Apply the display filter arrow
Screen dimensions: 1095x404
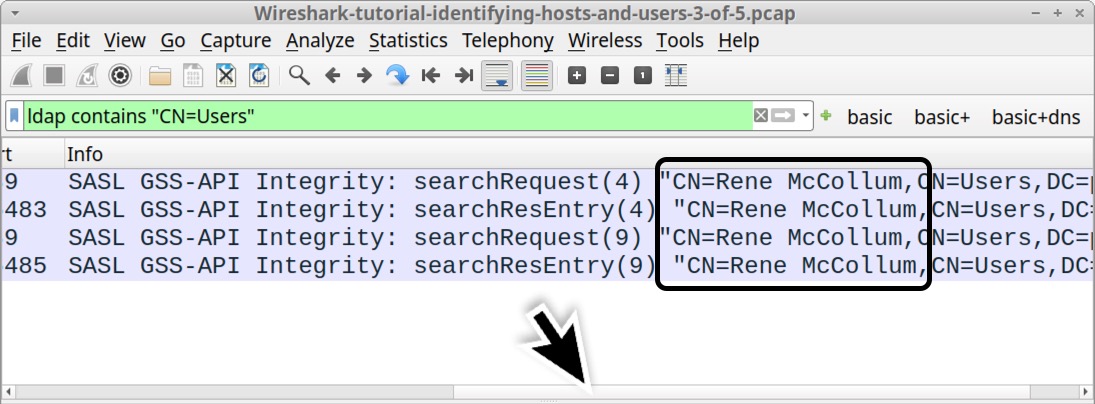(784, 116)
